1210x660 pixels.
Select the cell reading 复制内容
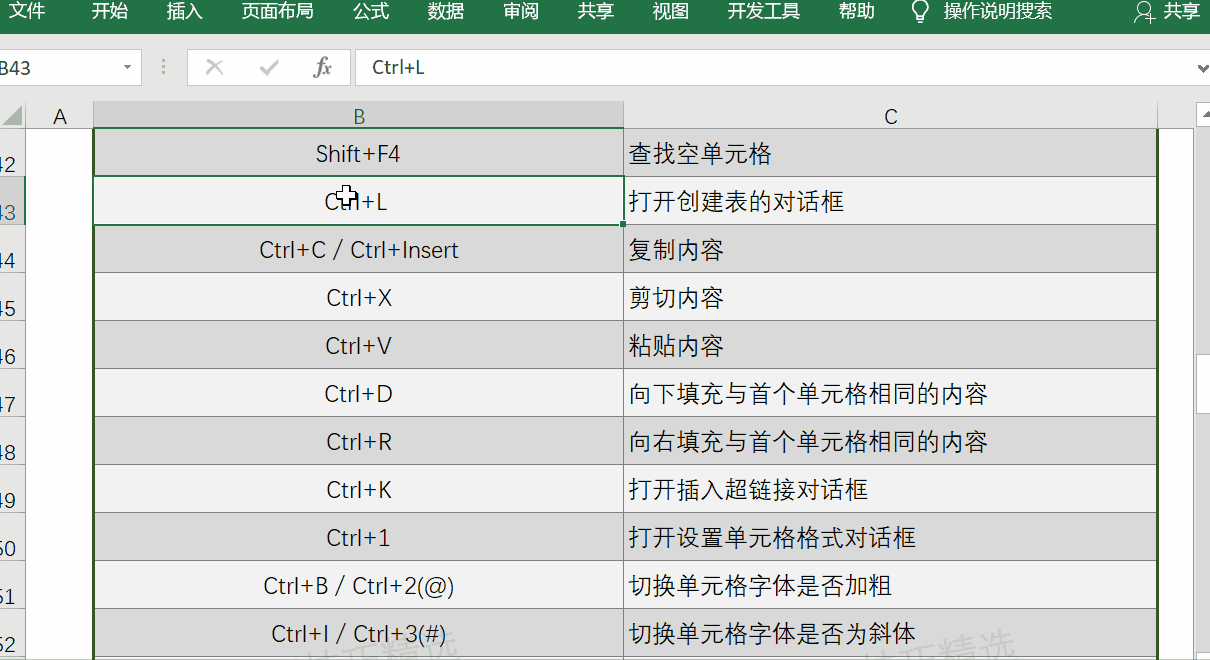(890, 250)
